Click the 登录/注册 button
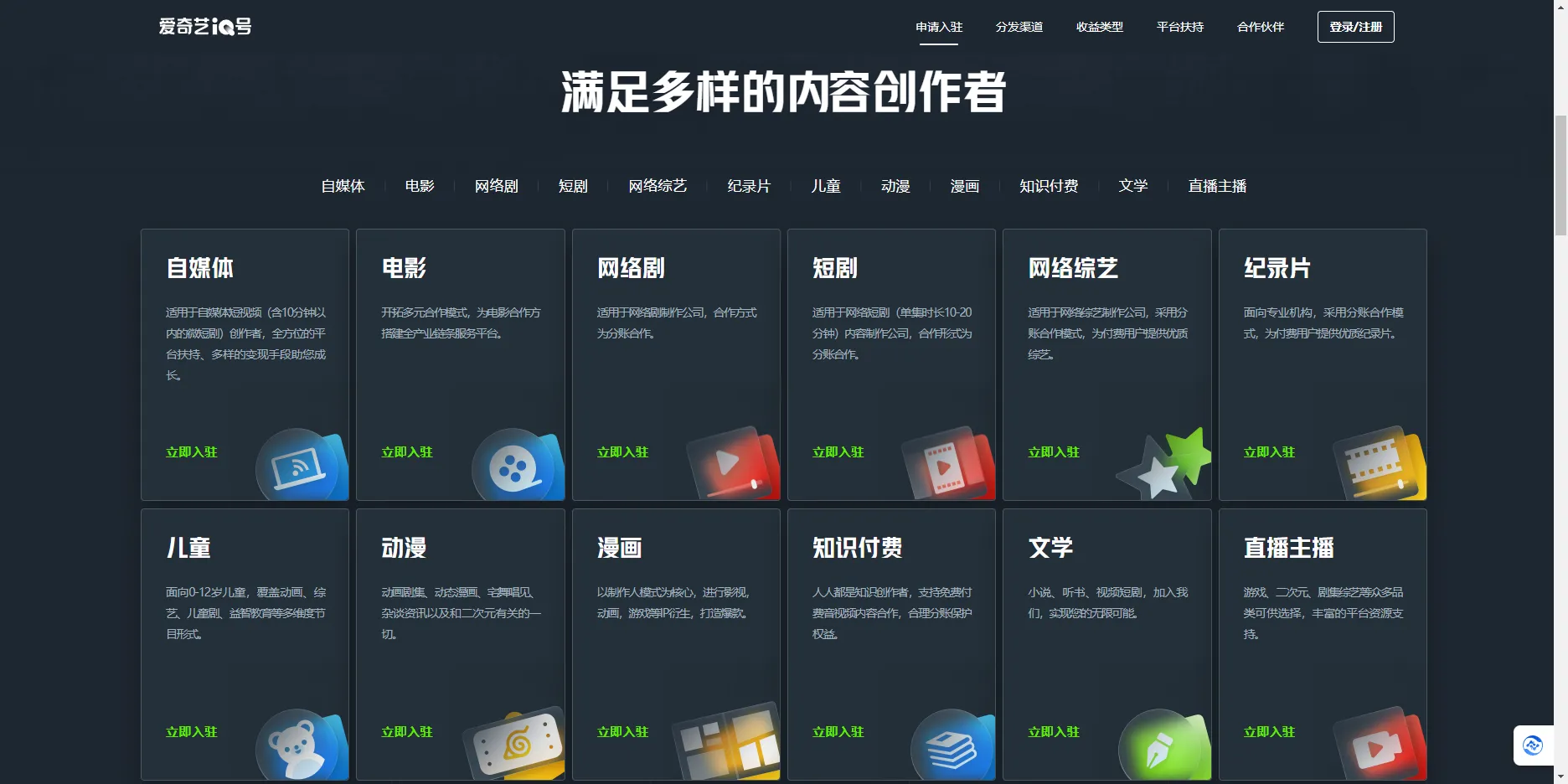The width and height of the screenshot is (1568, 784). click(x=1356, y=27)
